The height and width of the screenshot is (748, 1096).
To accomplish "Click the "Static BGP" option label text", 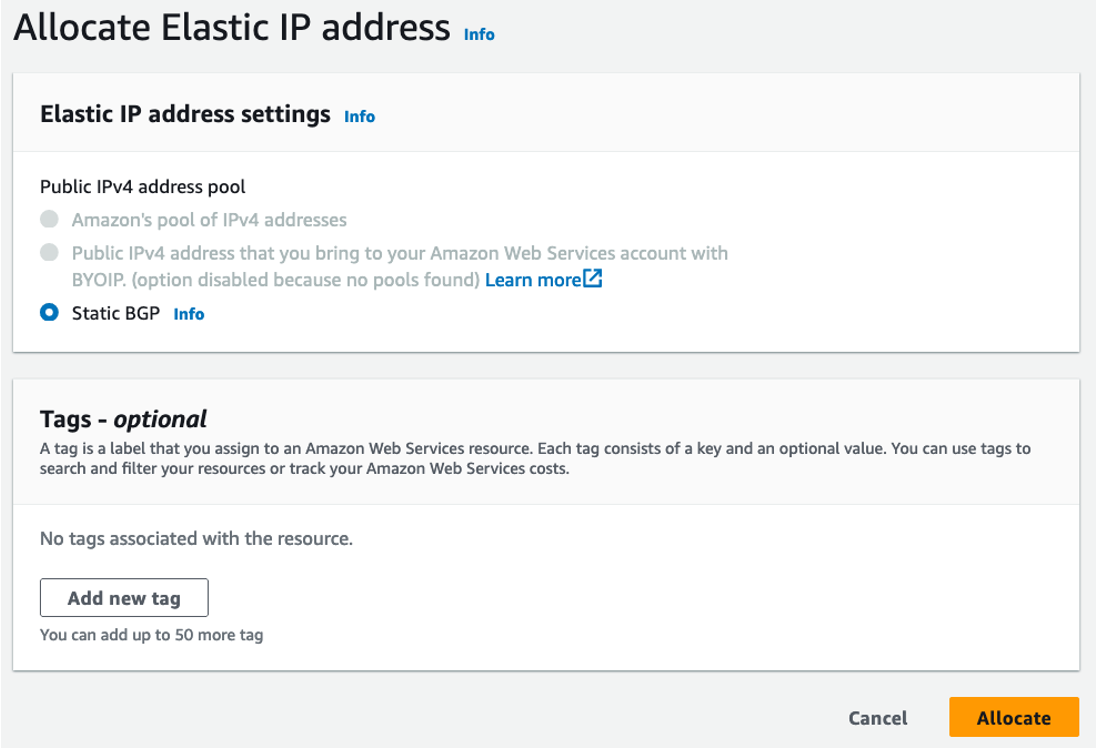I will tap(116, 313).
